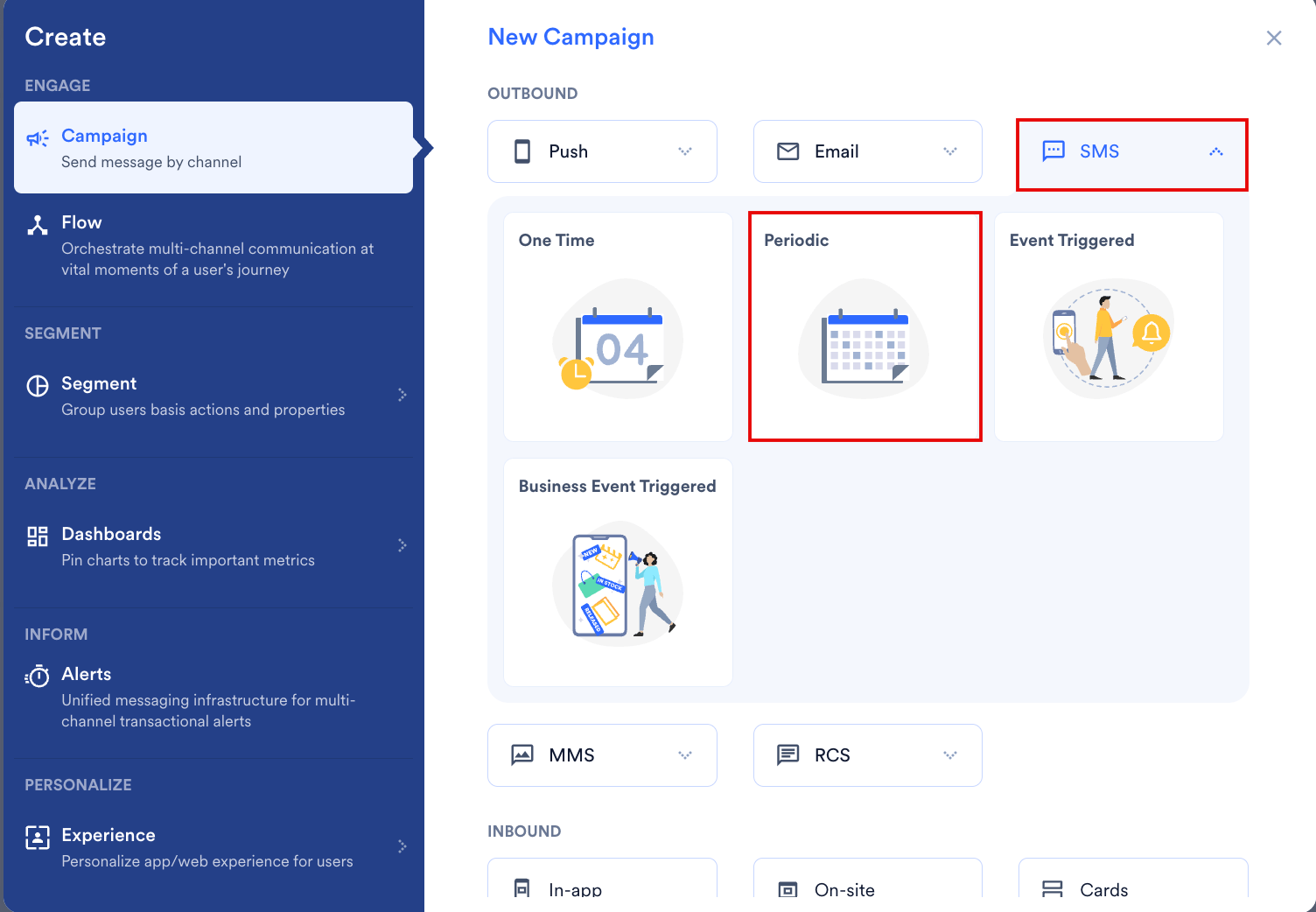Screen dimensions: 1316x912
Task: Select Flow in the Create menu
Action: (x=213, y=246)
